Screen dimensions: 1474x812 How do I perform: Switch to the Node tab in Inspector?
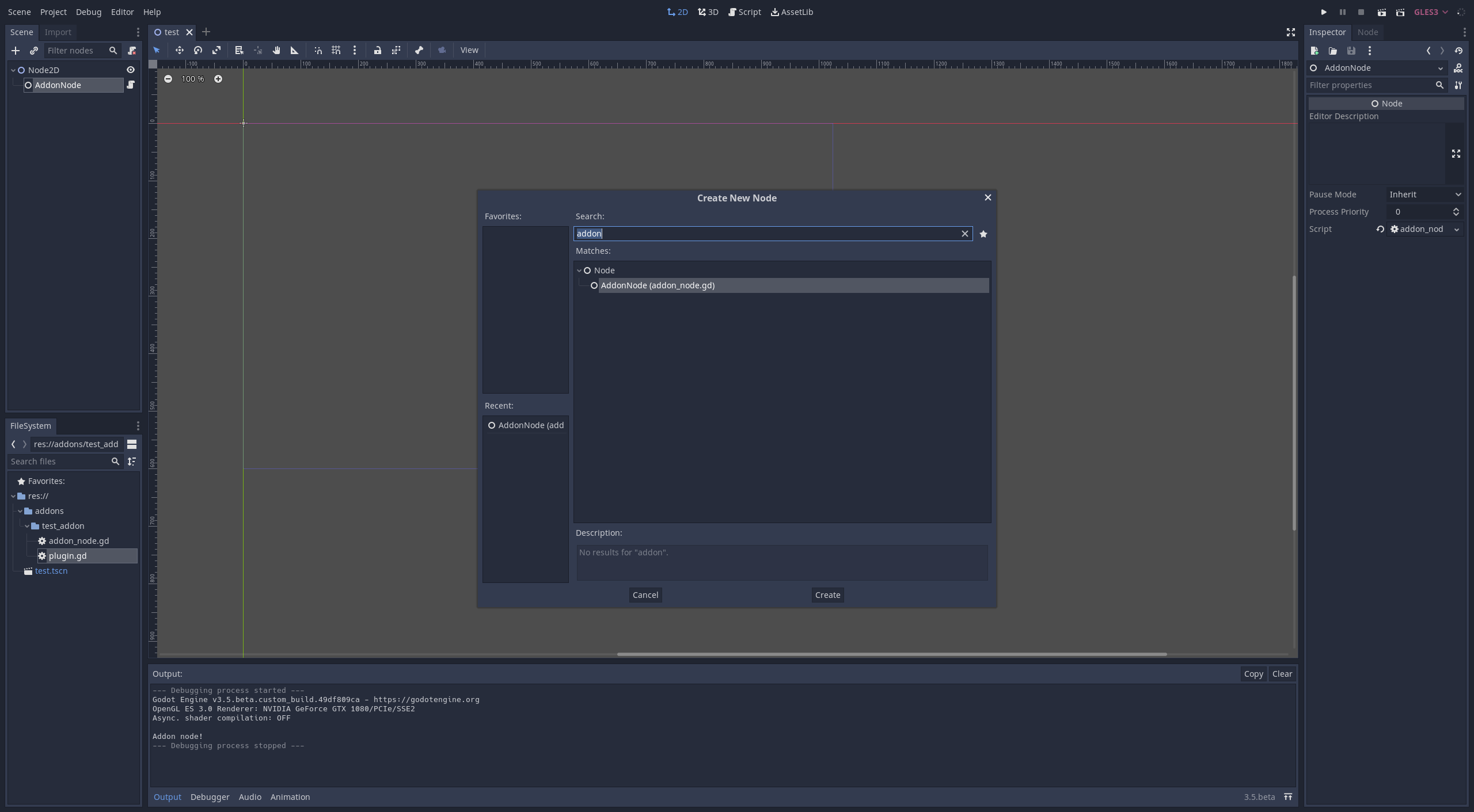click(1367, 32)
